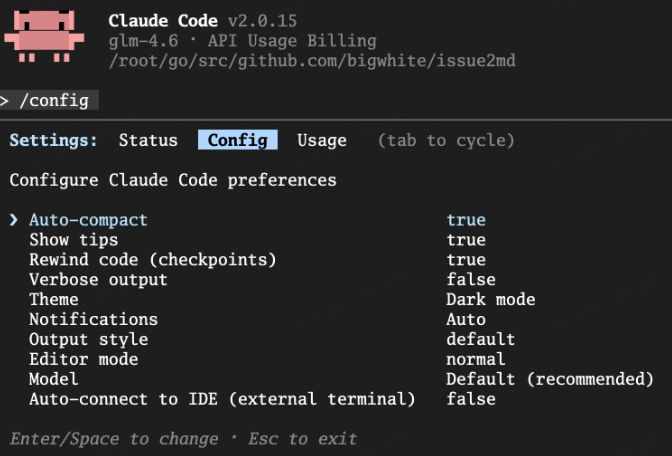The height and width of the screenshot is (456, 672).
Task: Switch to the Status tab
Action: pyautogui.click(x=148, y=141)
